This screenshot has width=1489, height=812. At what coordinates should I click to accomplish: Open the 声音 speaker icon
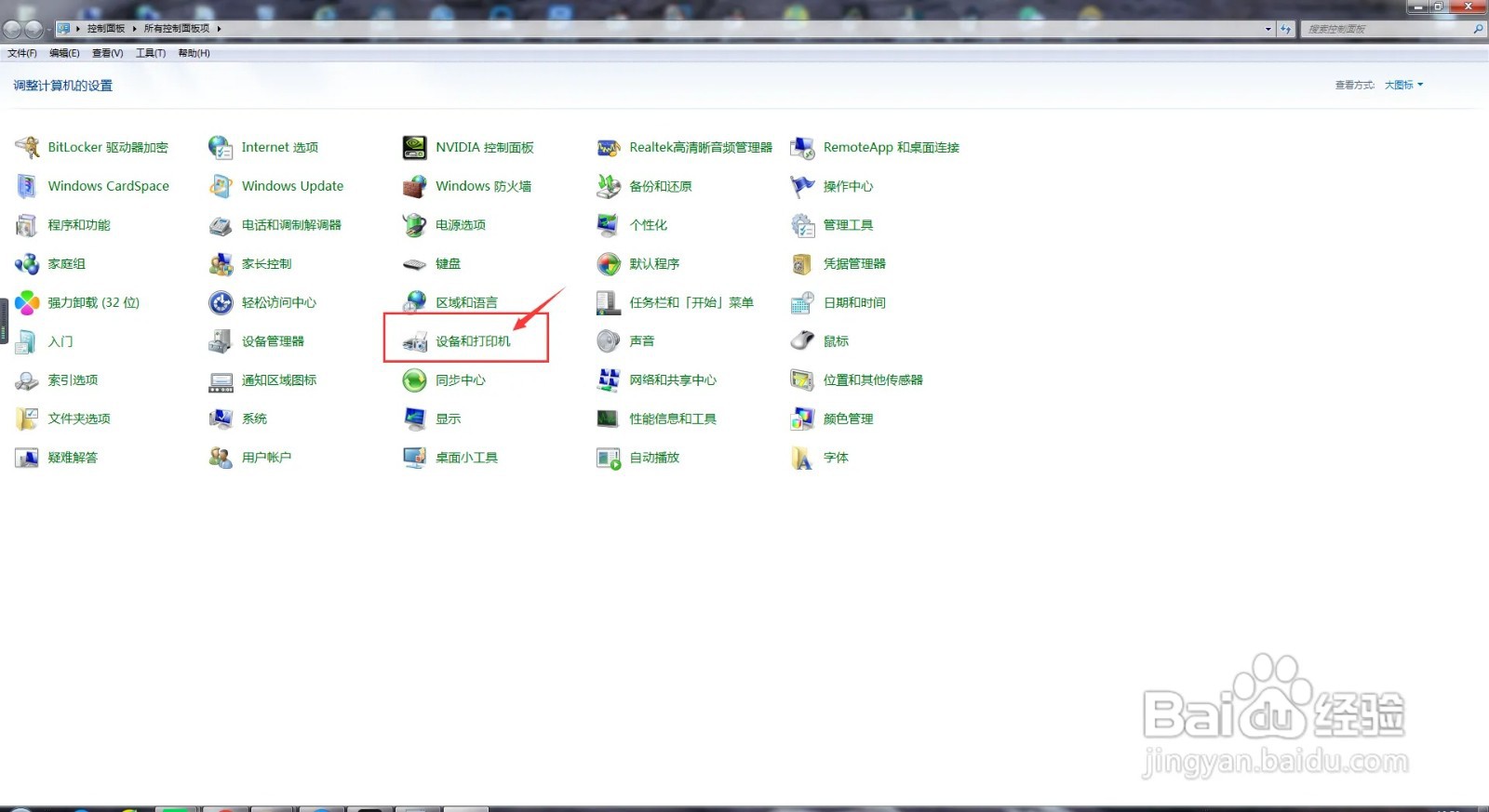coord(609,341)
